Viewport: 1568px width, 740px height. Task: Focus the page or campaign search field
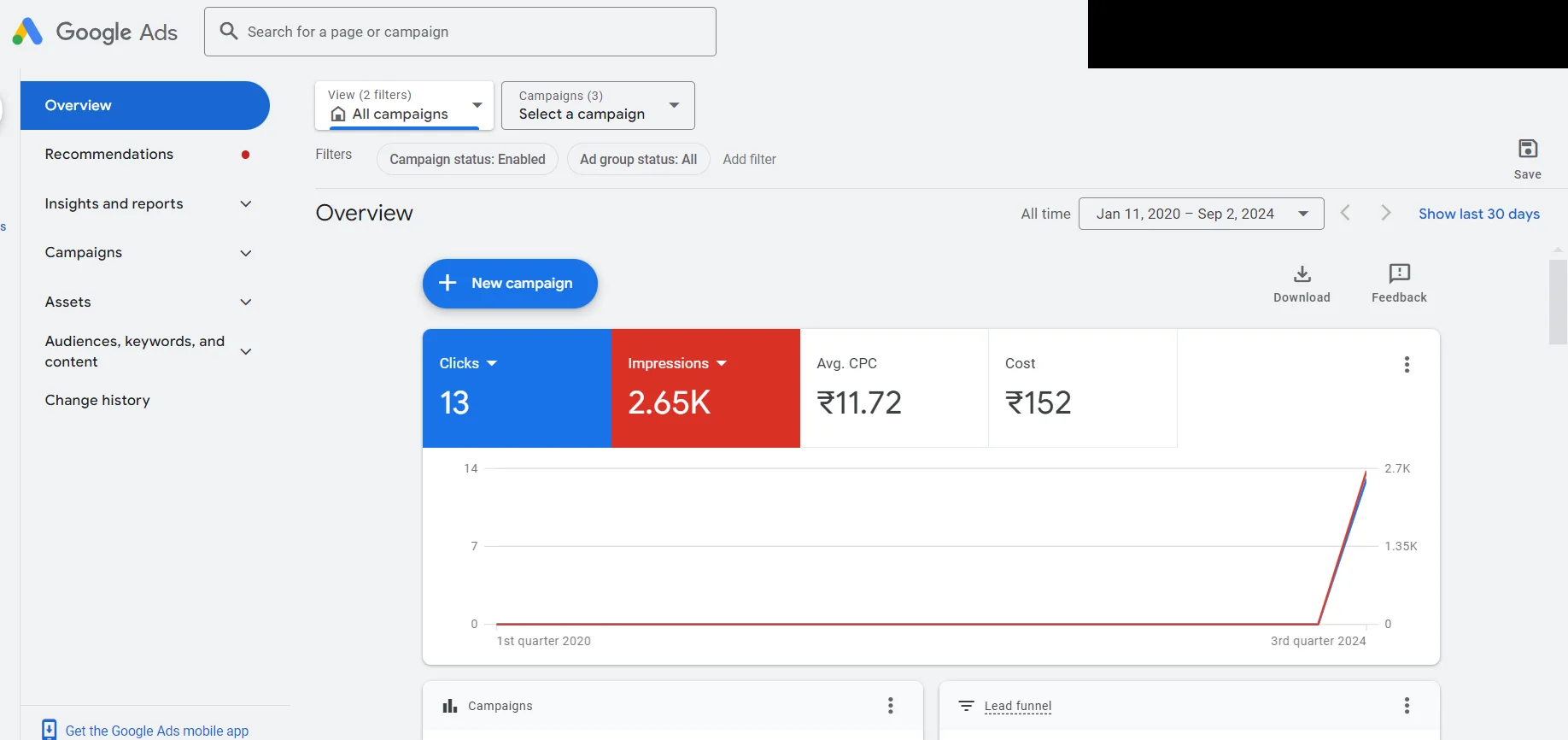[x=460, y=32]
